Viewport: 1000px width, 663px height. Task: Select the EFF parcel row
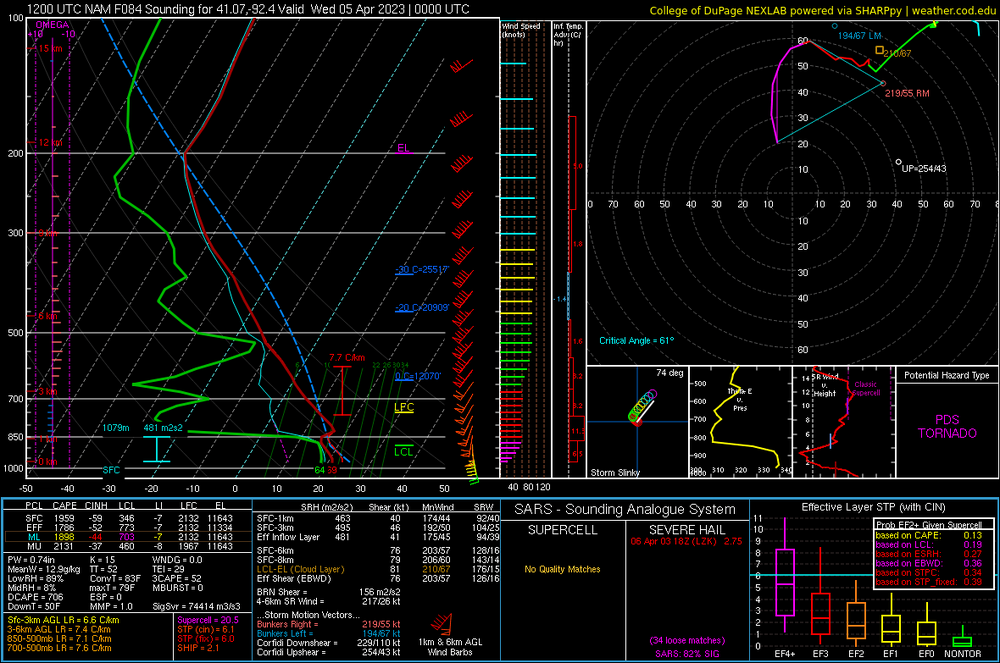click(129, 527)
